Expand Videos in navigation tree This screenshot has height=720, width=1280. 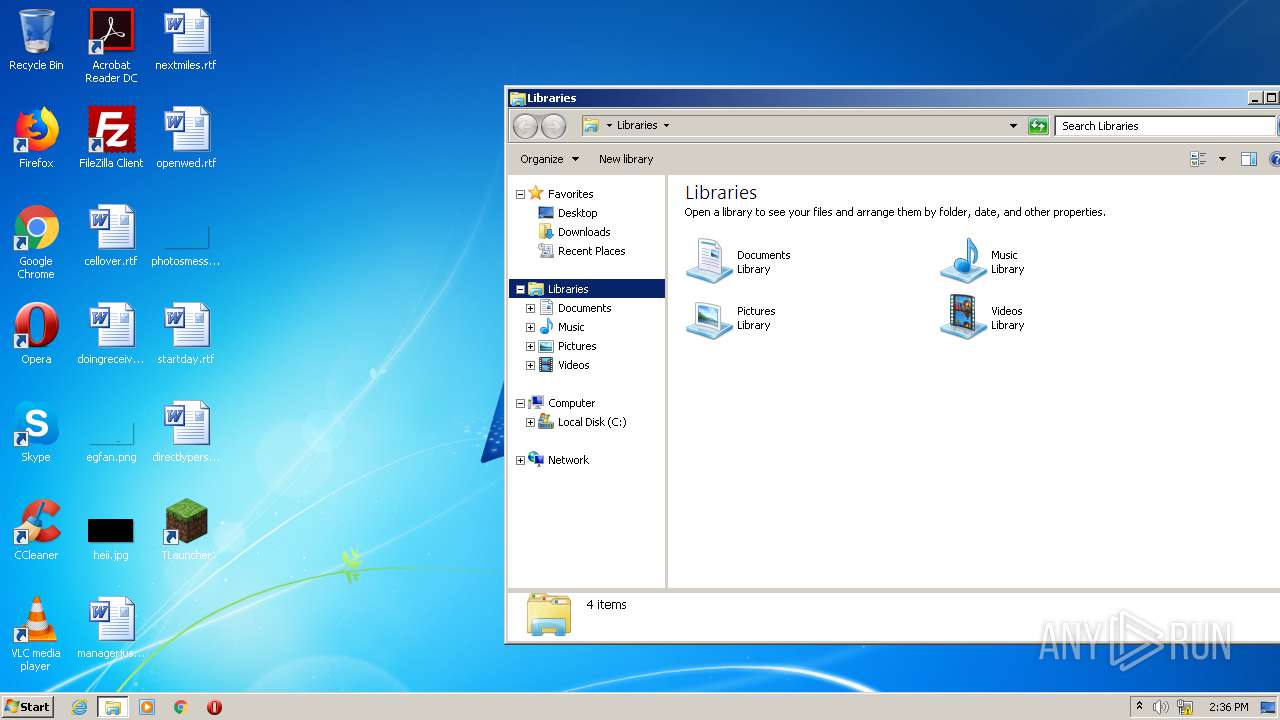[530, 365]
